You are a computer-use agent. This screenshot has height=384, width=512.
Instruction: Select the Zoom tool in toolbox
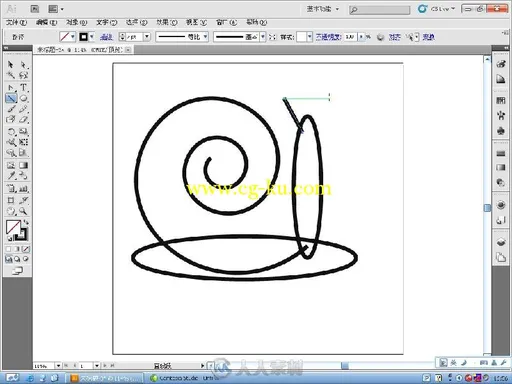point(23,211)
